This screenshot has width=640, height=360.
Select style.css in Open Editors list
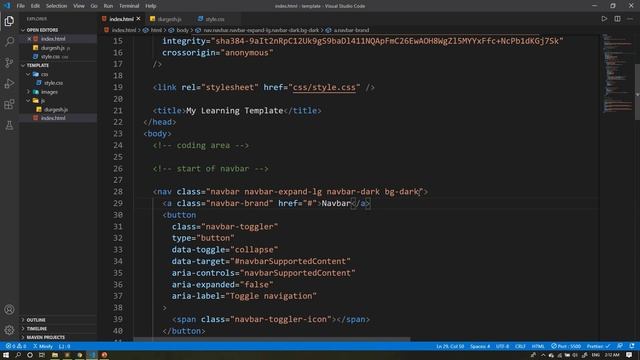tap(58, 57)
